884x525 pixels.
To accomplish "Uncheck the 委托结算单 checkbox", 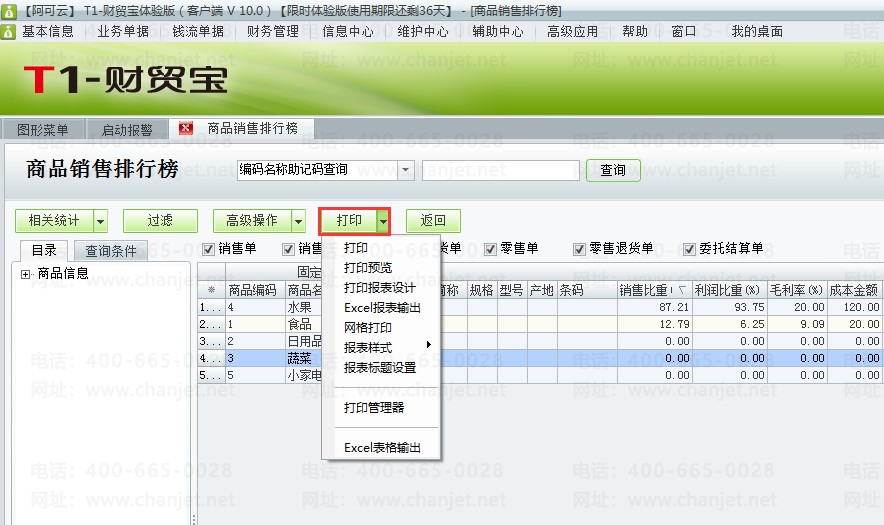I will pyautogui.click(x=689, y=249).
